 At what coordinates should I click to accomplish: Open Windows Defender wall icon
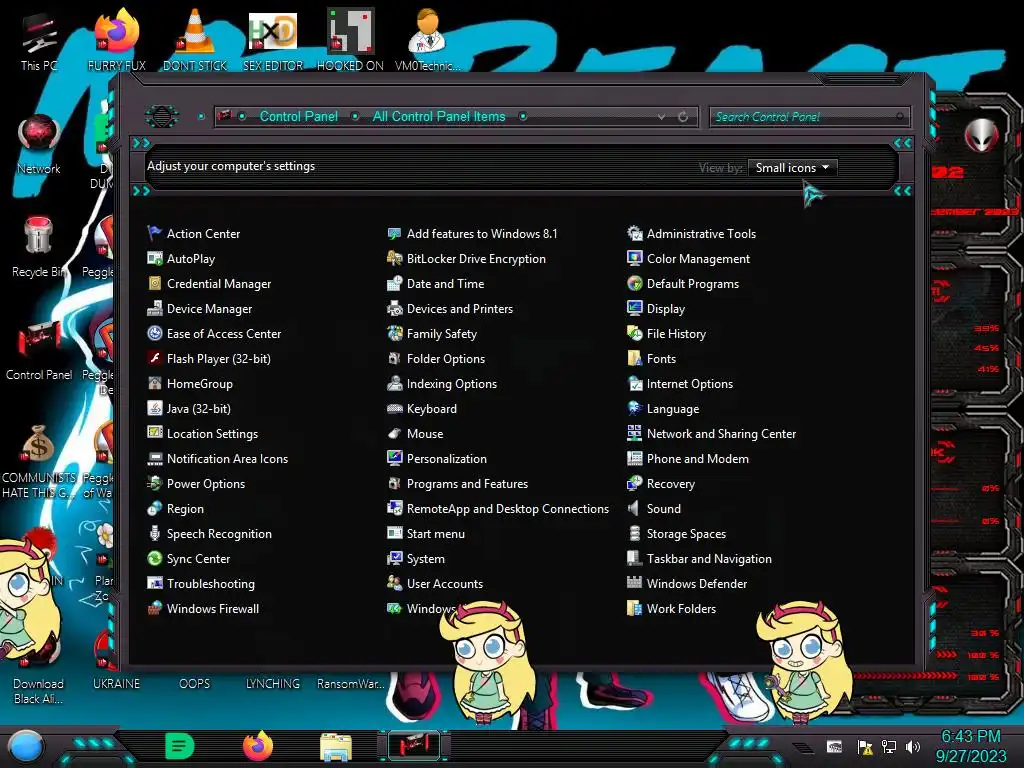pos(635,584)
